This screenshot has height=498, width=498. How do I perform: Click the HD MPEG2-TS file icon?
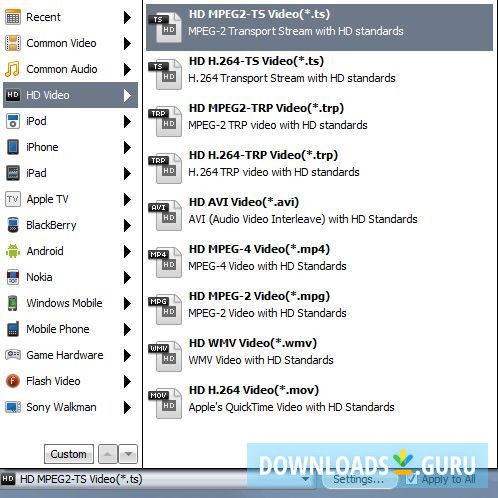[165, 27]
